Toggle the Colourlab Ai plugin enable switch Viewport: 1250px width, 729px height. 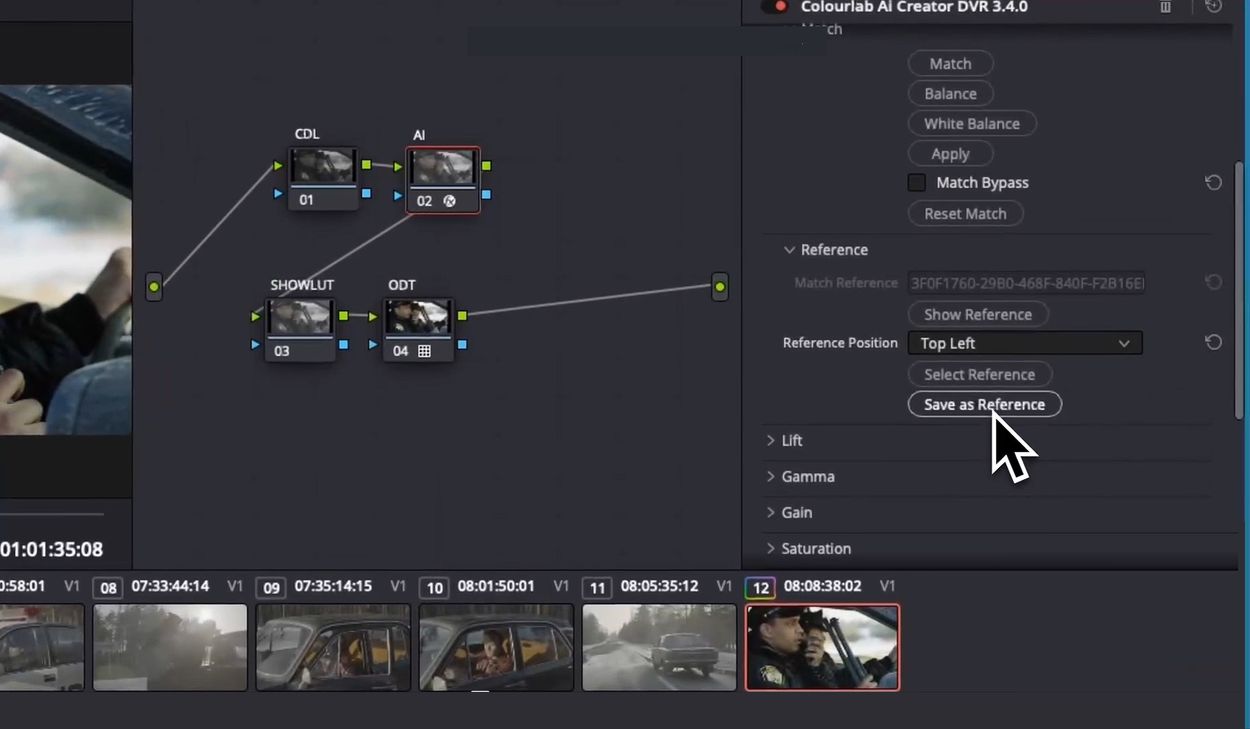click(x=774, y=7)
